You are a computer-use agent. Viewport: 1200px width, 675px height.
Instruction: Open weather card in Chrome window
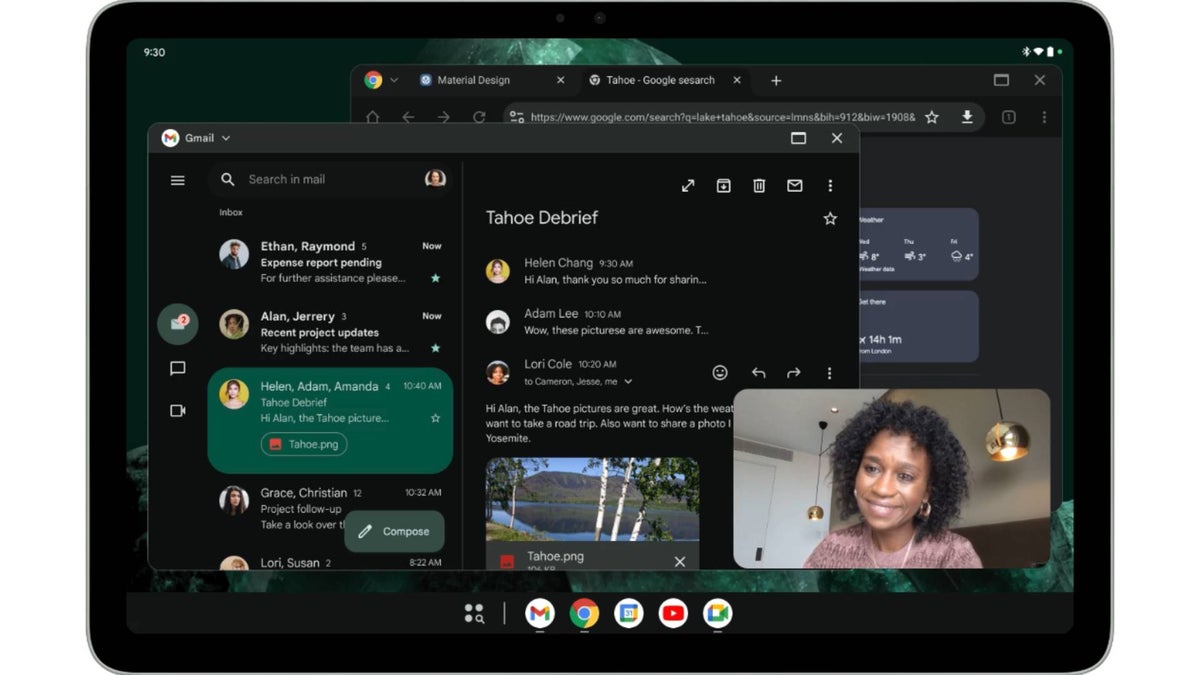918,244
